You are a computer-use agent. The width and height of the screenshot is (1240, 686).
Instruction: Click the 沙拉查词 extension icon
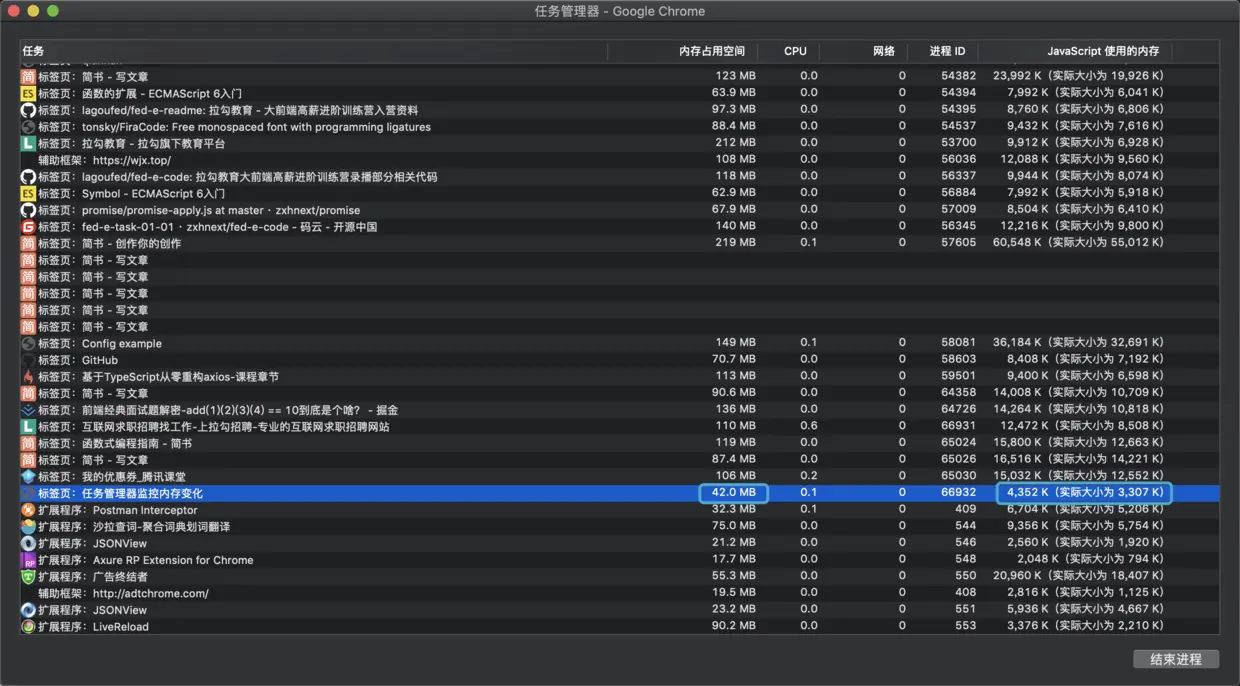coord(28,526)
